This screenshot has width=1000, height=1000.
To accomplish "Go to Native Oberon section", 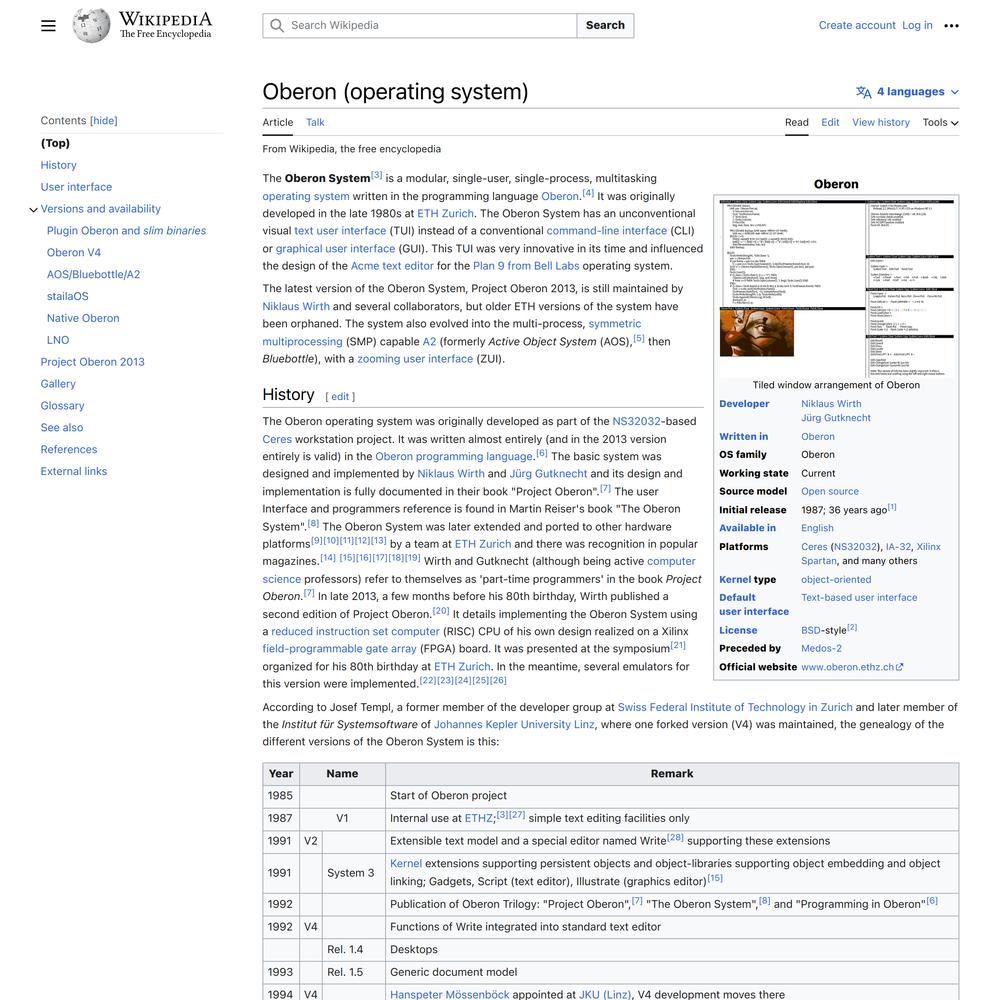I will pyautogui.click(x=83, y=318).
